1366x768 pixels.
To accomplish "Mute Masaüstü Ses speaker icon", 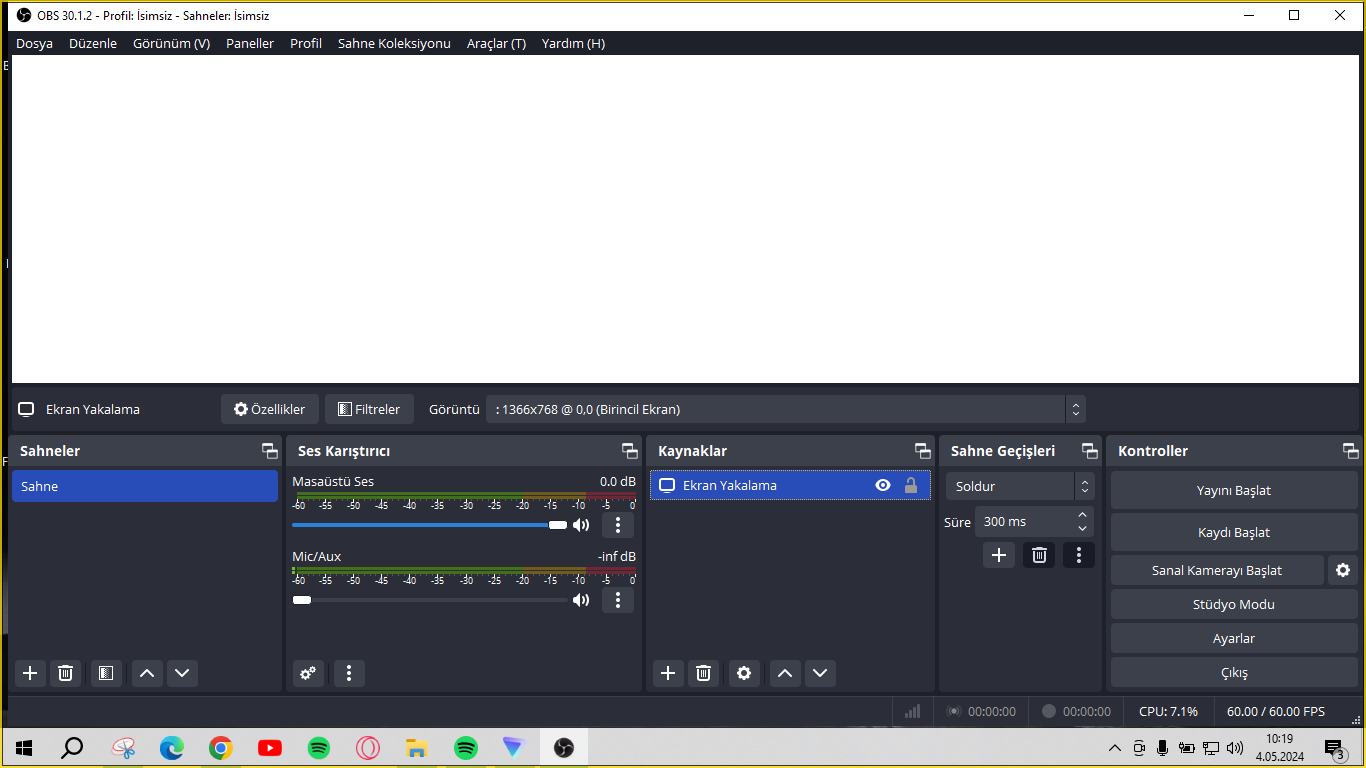I will pos(581,525).
